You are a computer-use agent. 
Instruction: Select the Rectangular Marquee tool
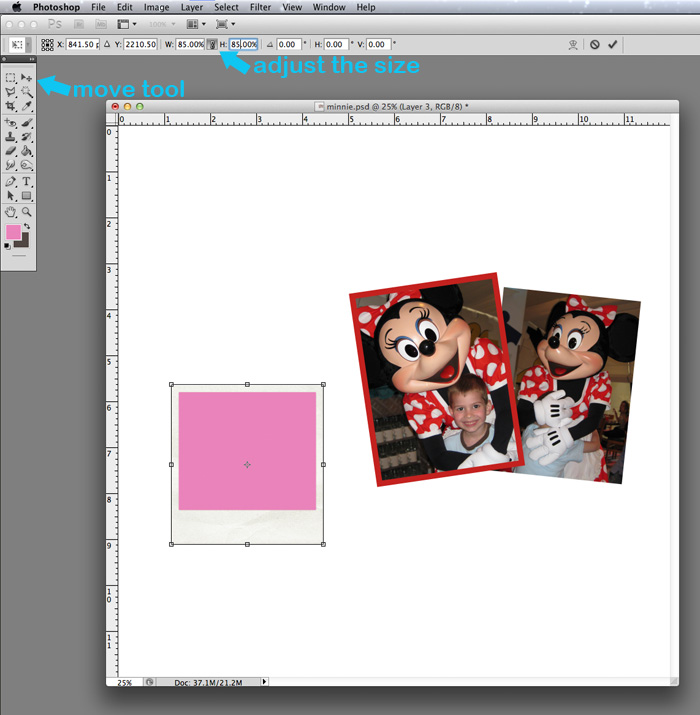click(10, 78)
